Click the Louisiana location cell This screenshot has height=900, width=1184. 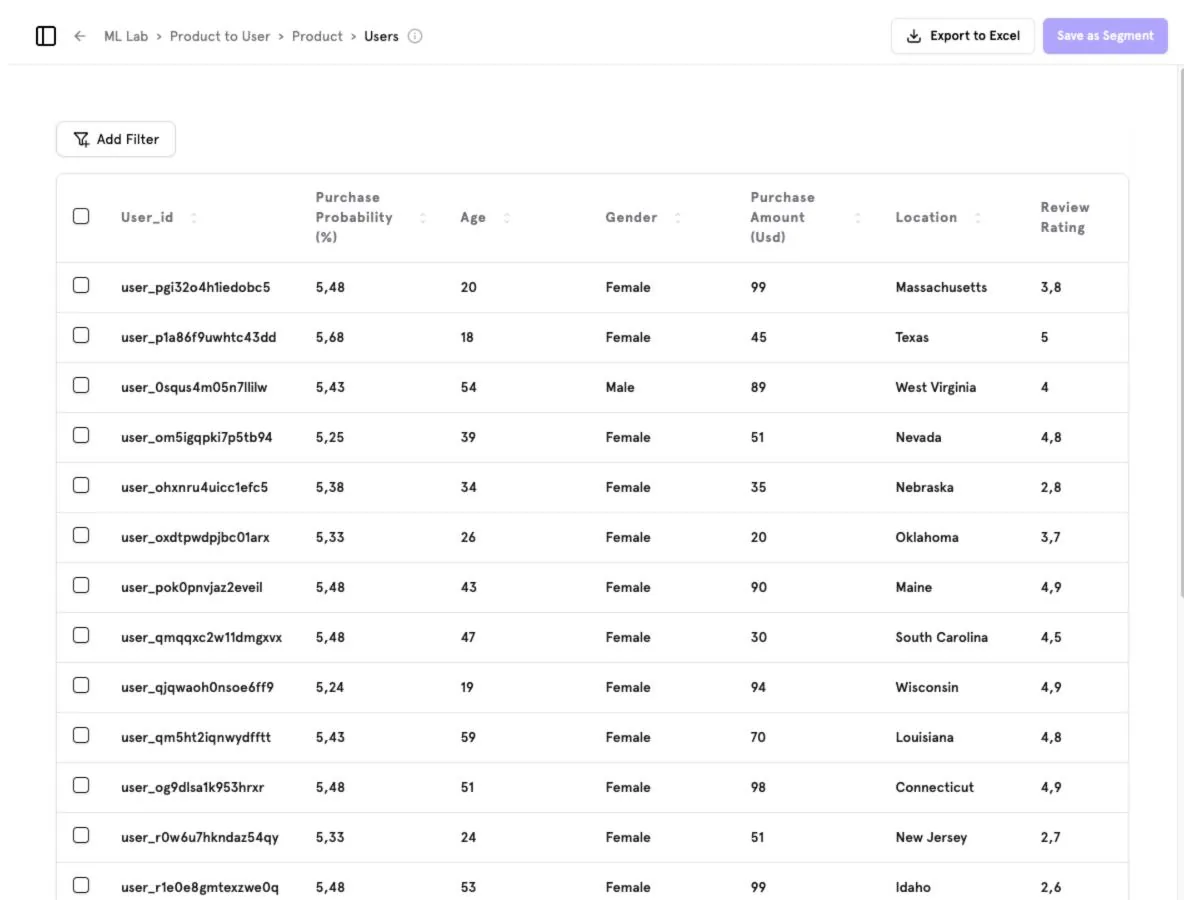point(924,737)
